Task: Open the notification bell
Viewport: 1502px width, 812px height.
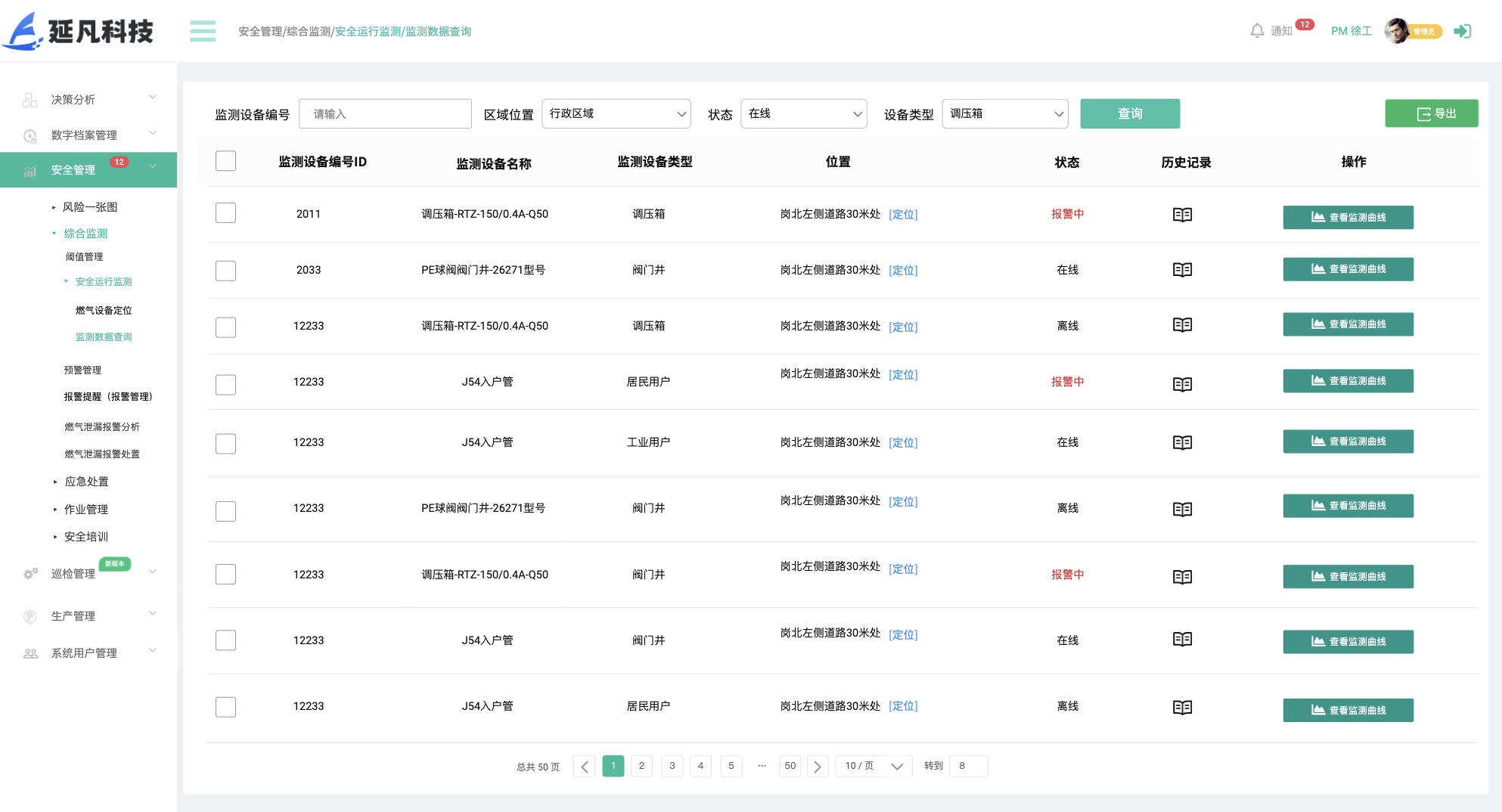Action: 1257,31
